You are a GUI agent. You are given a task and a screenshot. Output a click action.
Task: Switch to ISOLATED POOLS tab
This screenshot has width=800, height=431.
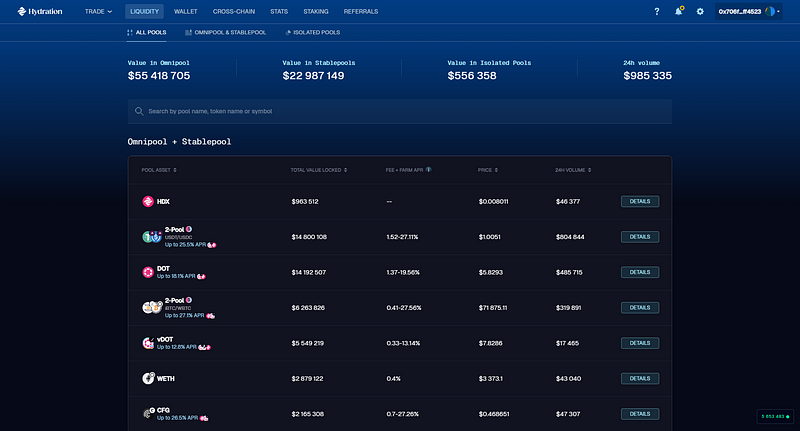pos(313,32)
